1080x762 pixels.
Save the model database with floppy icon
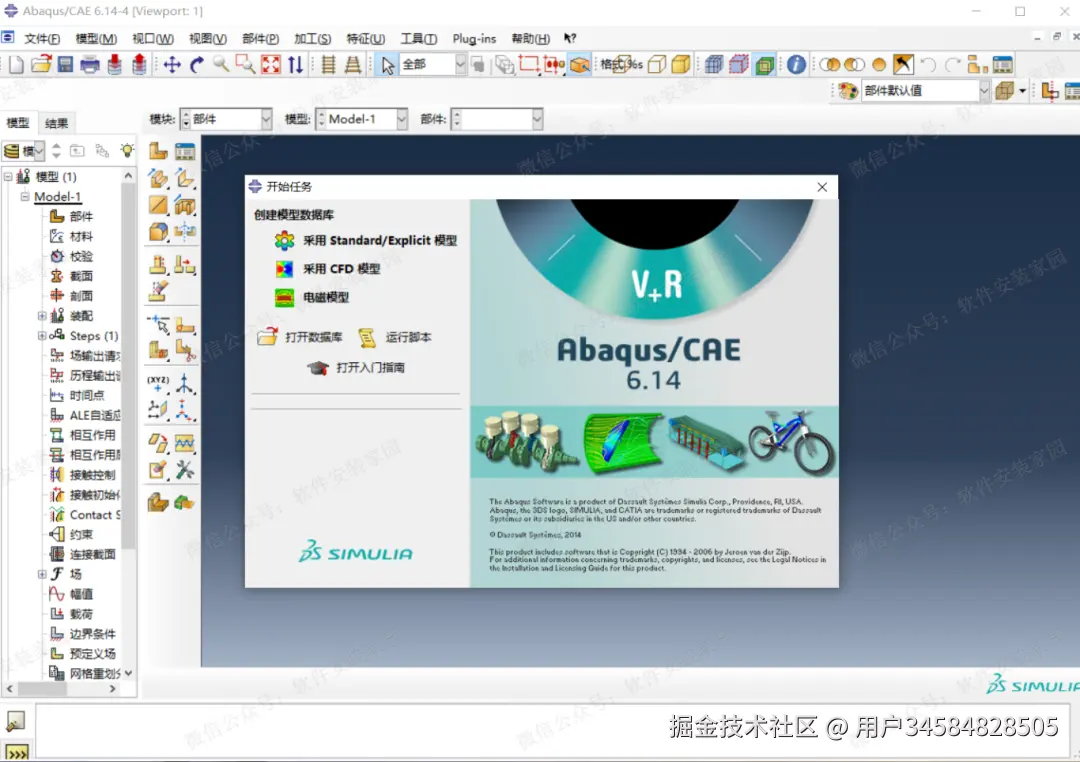tap(65, 65)
